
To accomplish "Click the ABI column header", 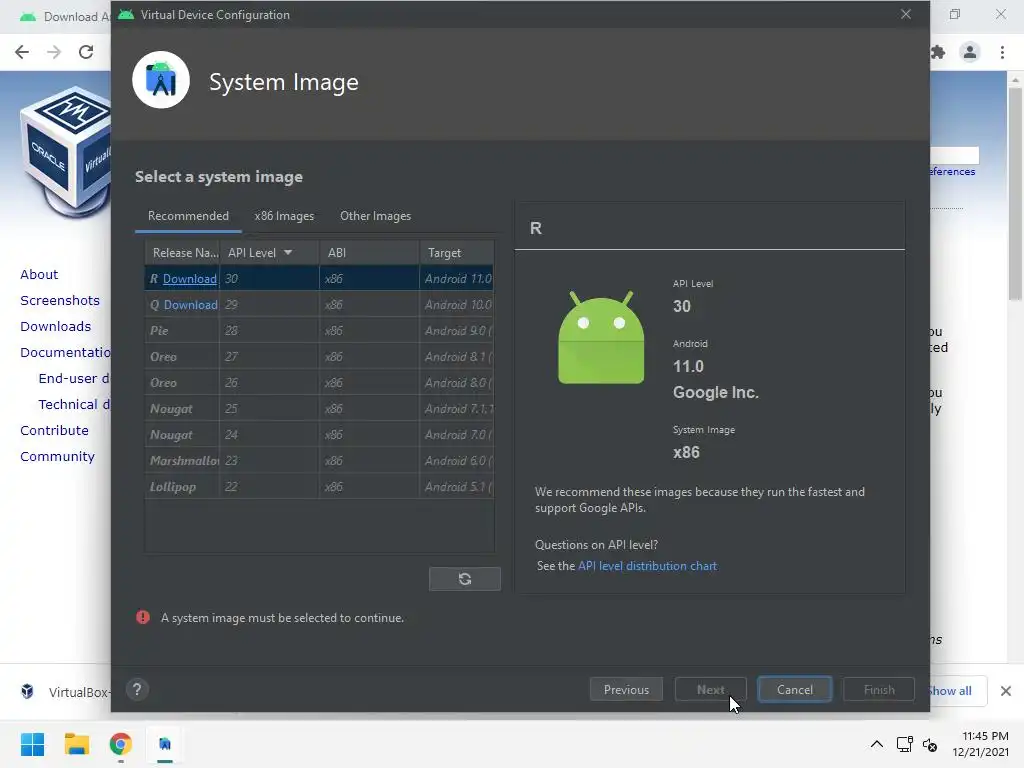I will 369,253.
